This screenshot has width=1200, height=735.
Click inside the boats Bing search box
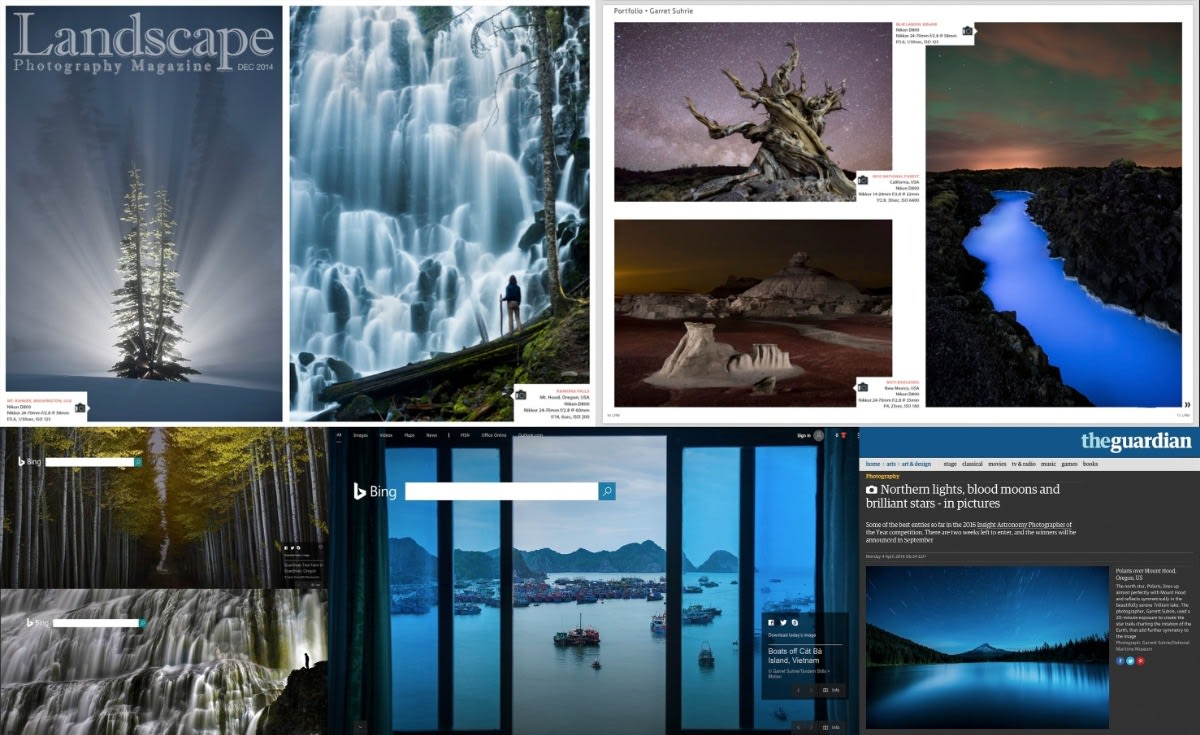click(501, 491)
